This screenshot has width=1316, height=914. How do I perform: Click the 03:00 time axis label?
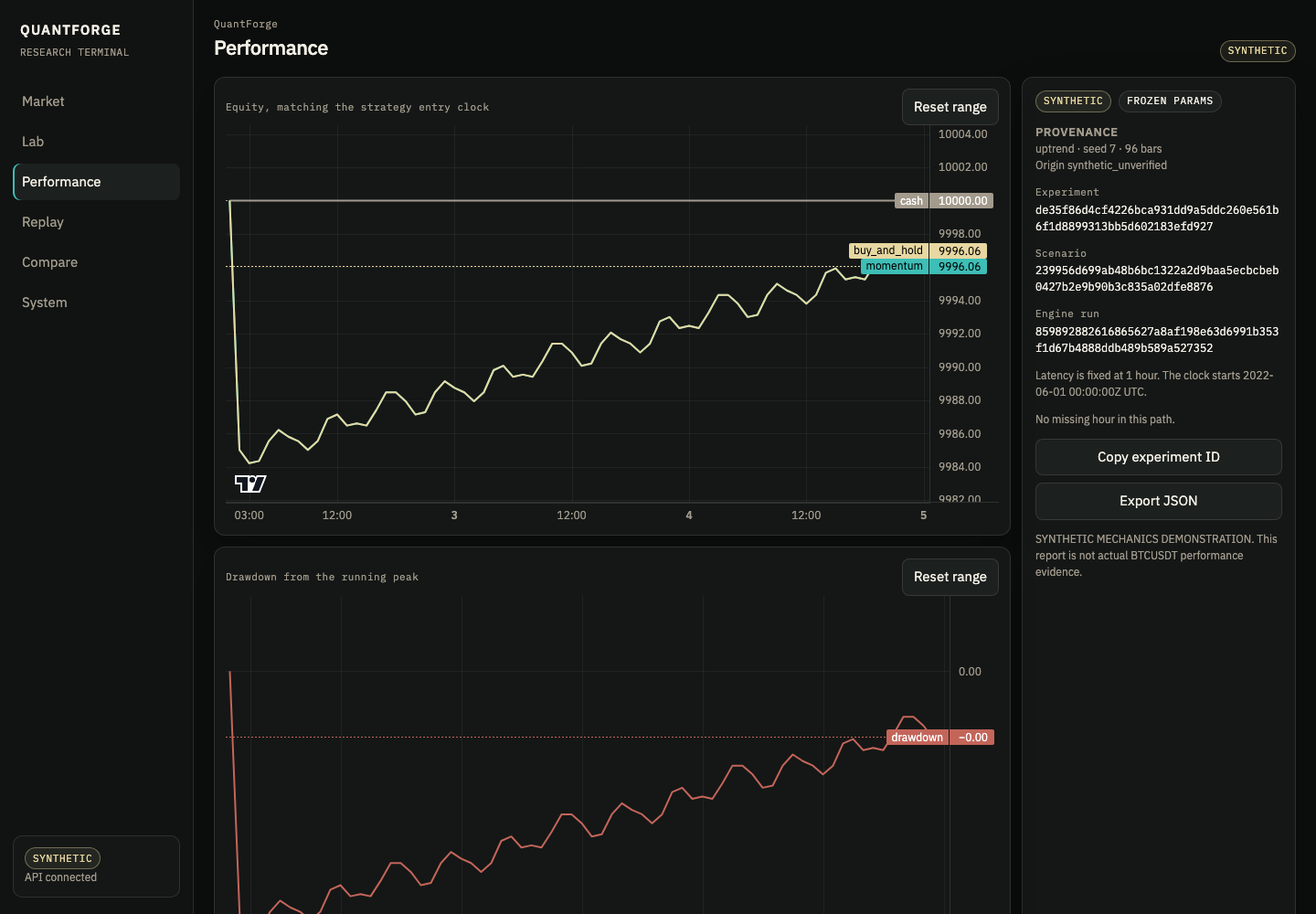(249, 515)
